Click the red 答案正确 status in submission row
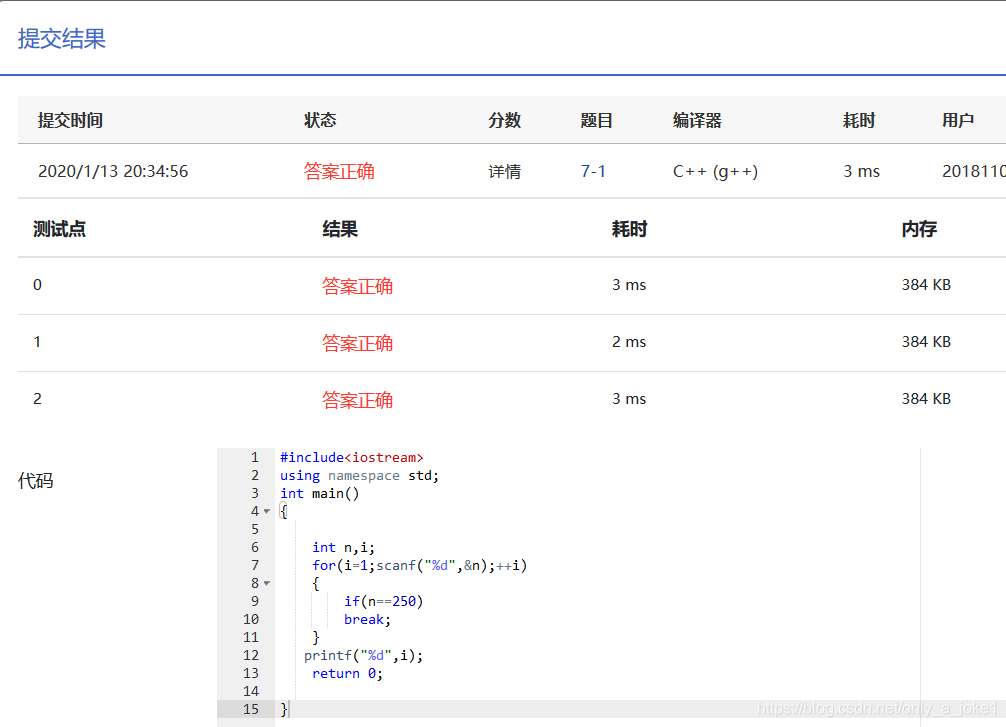This screenshot has width=1006, height=727. 339,171
